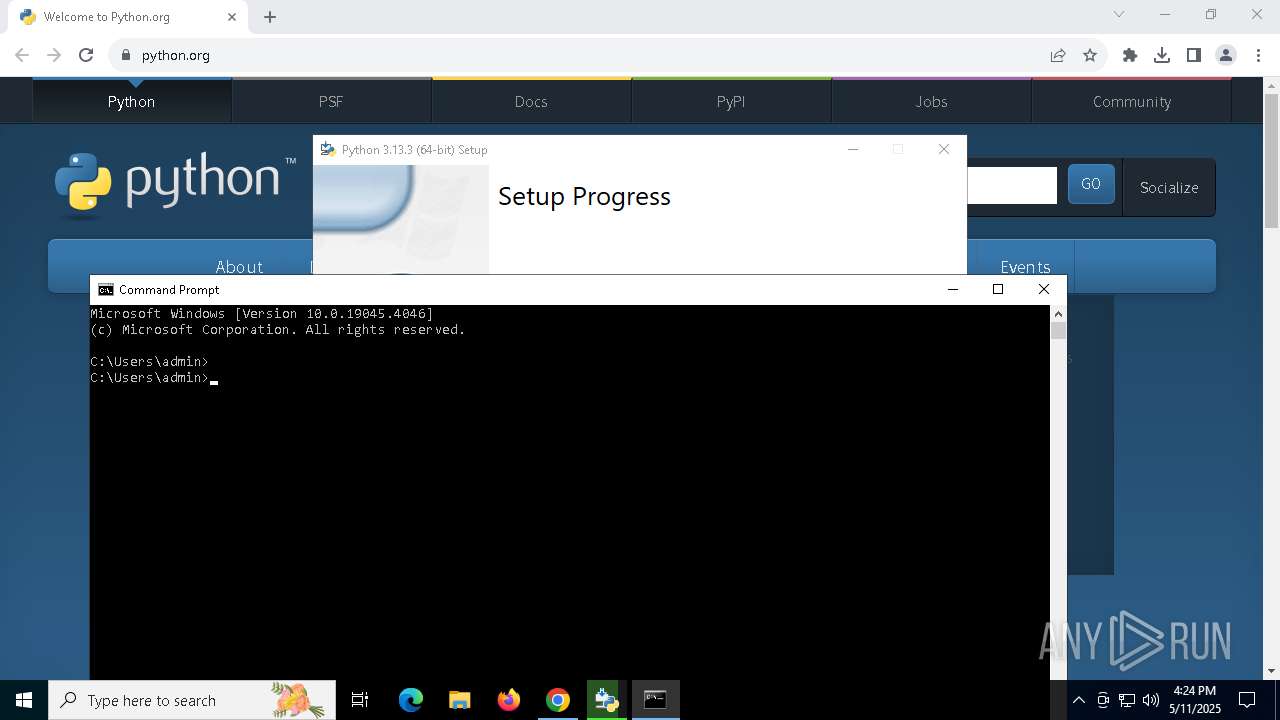Click Python Setup window title icon
1280x720 pixels.
(327, 149)
